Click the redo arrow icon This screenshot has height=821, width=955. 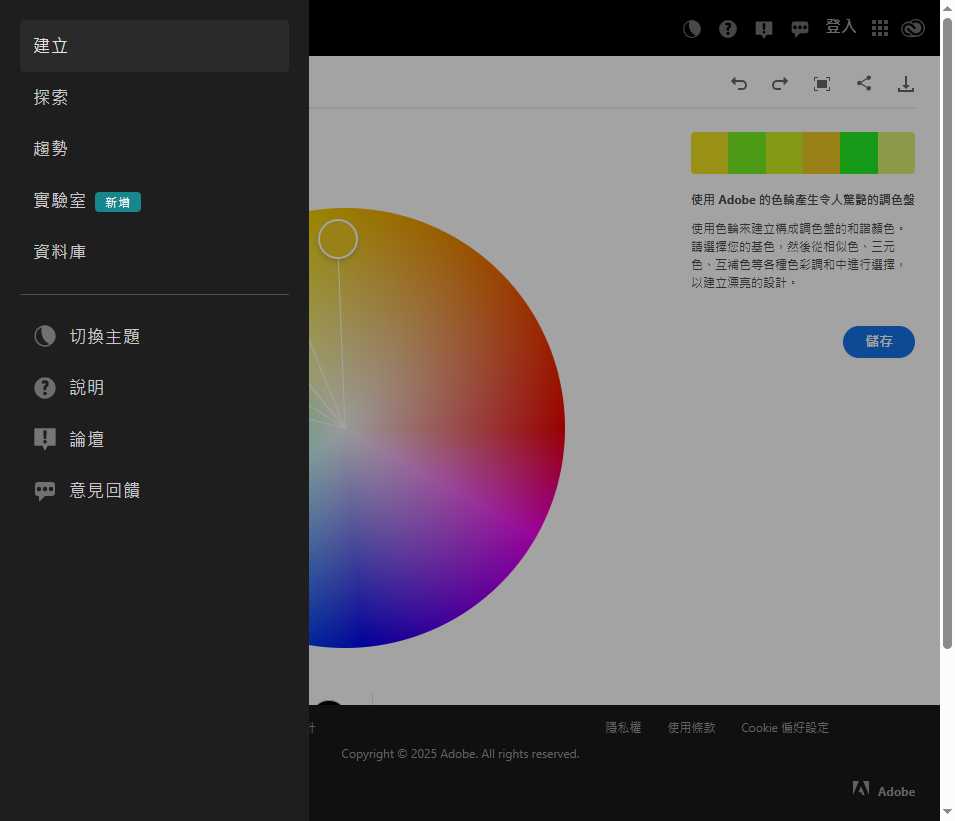pyautogui.click(x=780, y=84)
